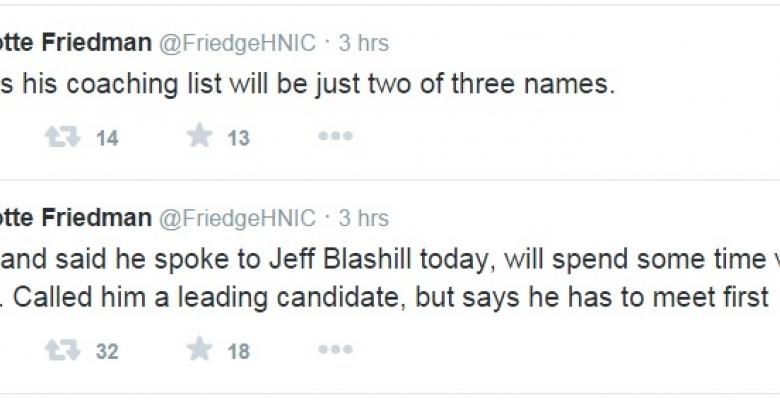Screen dimensions: 780x400
Task: Retweet the Jeff Blashill tweet
Action: pos(62,349)
